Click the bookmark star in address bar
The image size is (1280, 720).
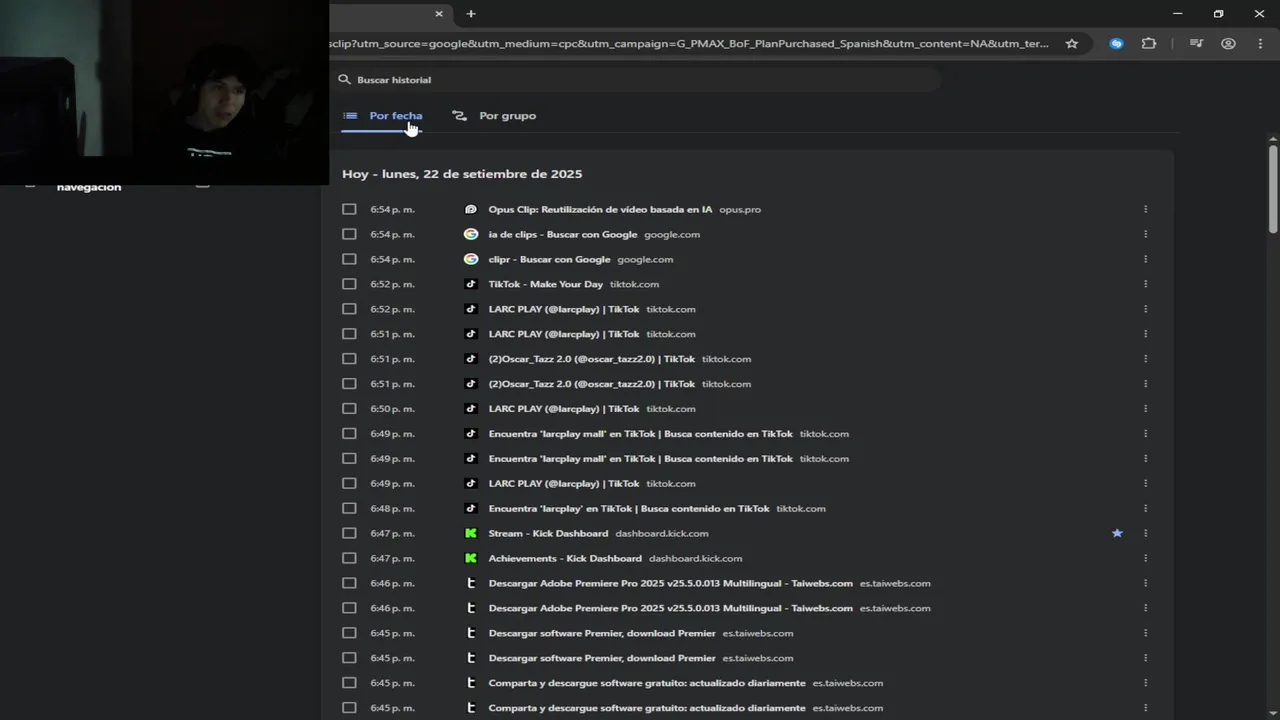(1072, 44)
